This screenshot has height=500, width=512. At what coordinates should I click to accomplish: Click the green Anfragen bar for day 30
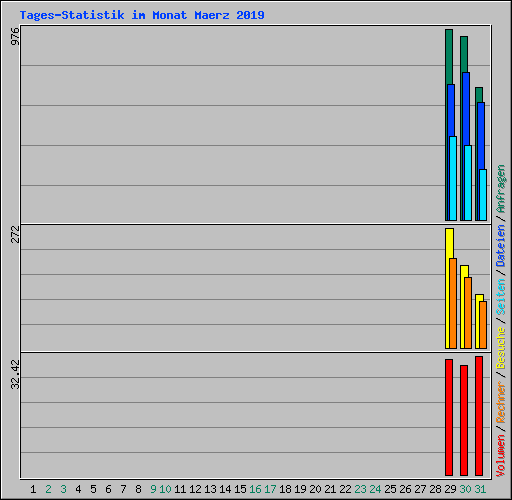click(x=464, y=54)
